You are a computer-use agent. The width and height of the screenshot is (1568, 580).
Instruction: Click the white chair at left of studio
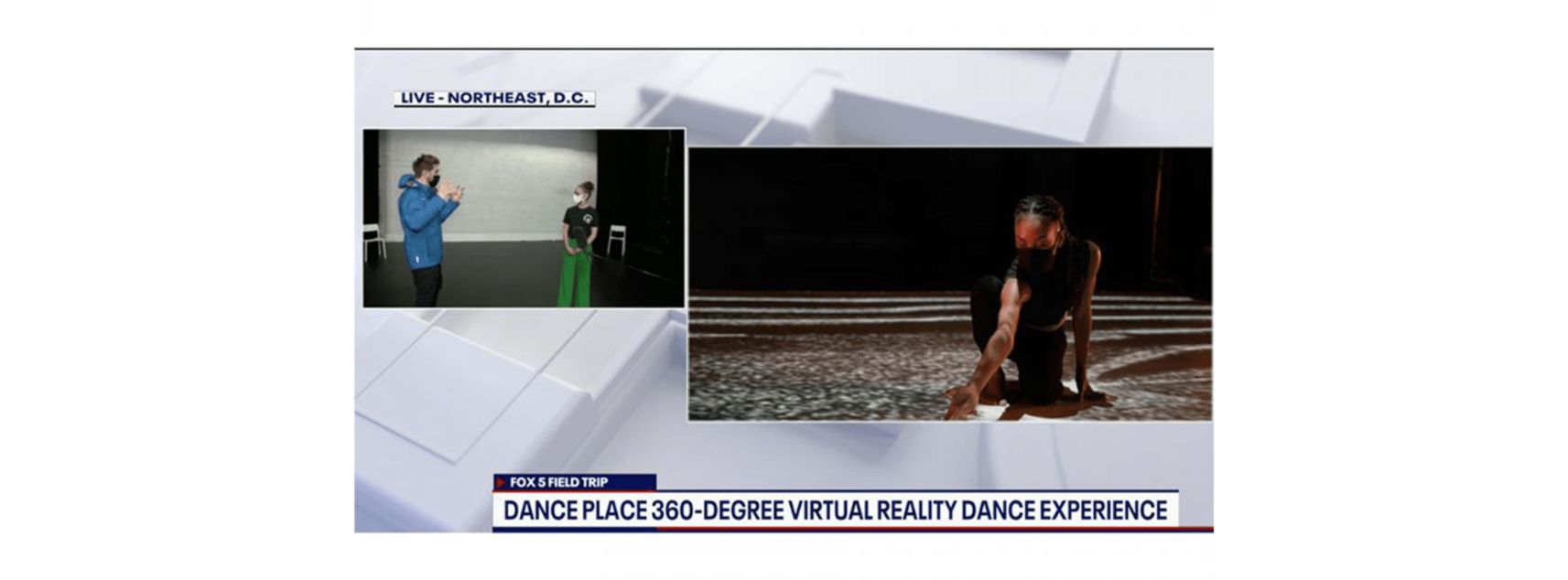click(373, 240)
